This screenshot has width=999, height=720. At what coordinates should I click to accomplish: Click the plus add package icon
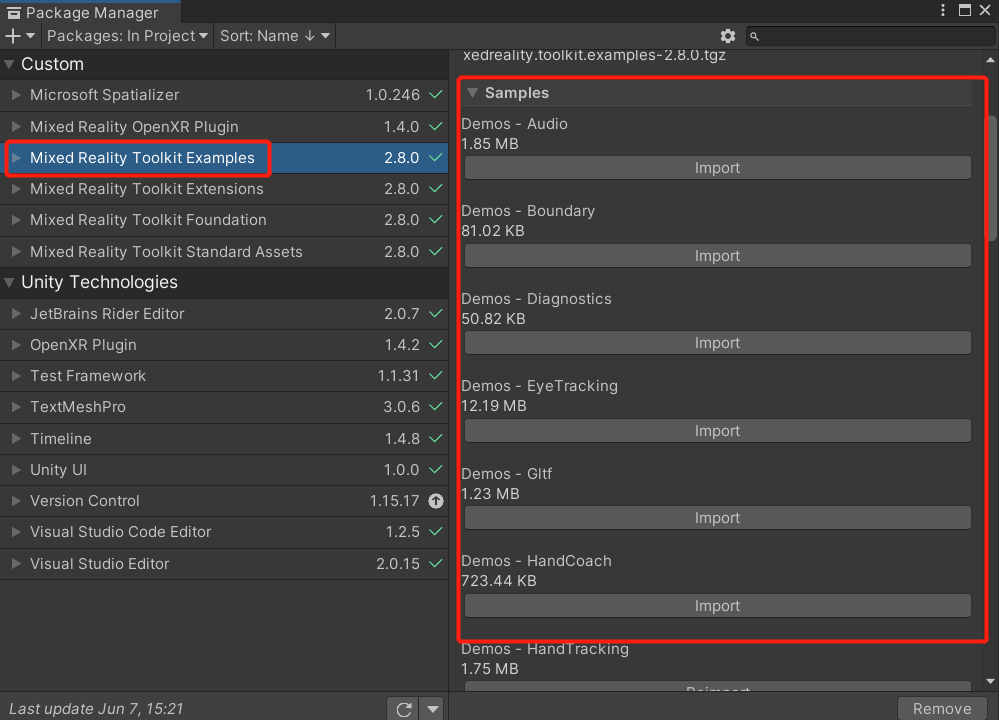click(x=13, y=36)
